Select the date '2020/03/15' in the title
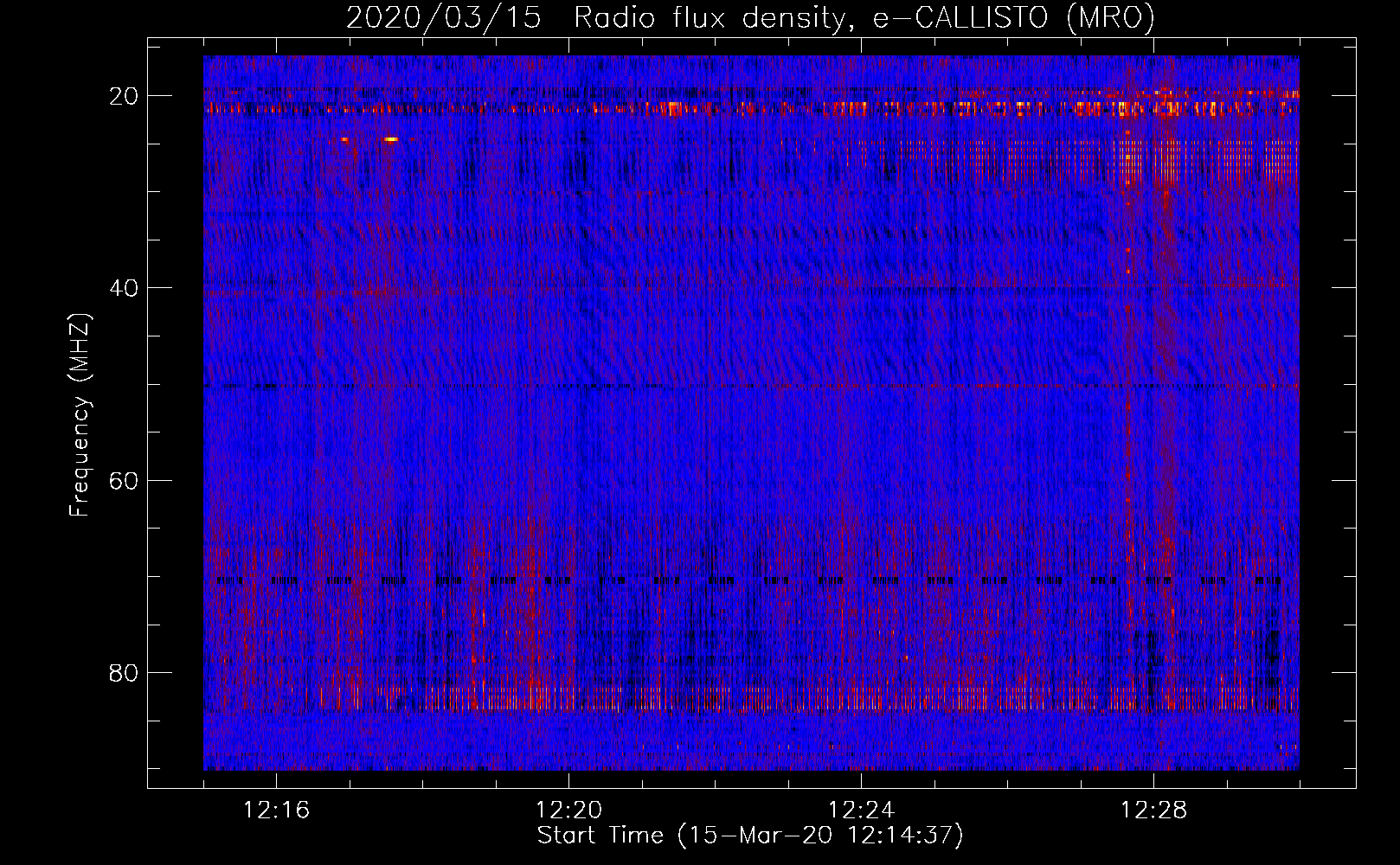 444,17
